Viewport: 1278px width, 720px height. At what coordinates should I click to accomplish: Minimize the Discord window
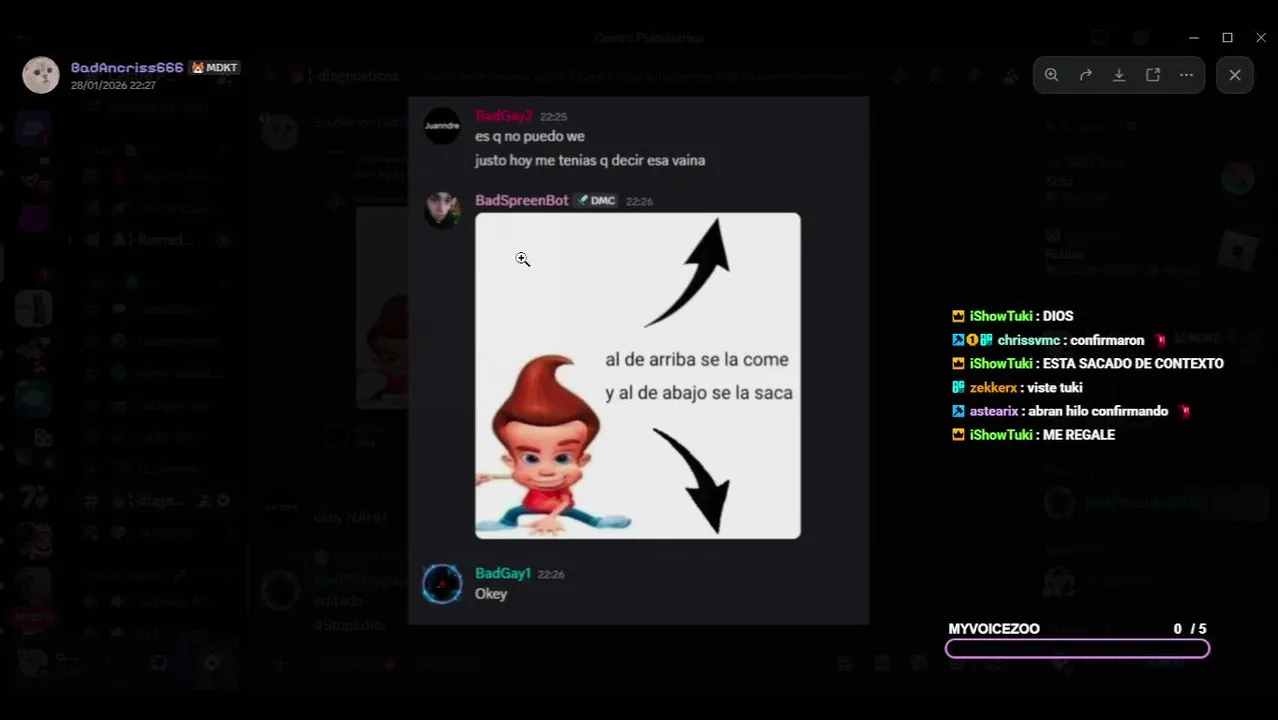1194,37
